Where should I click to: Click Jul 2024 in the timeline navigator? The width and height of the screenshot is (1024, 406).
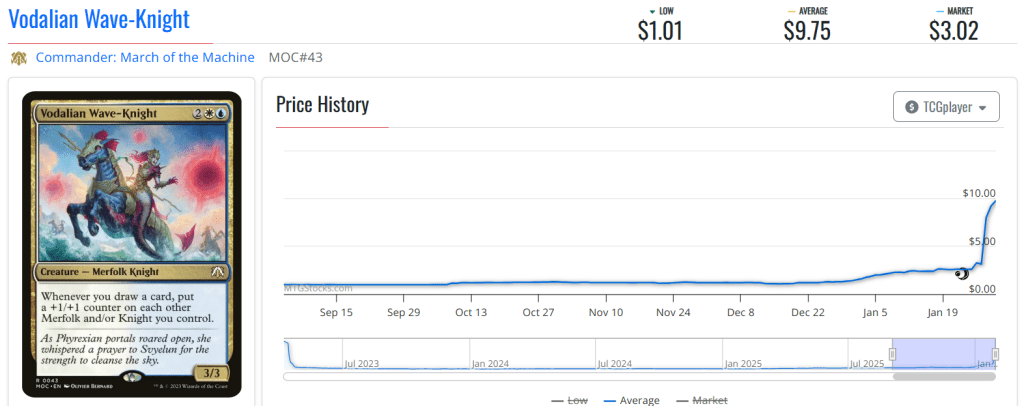tap(614, 364)
